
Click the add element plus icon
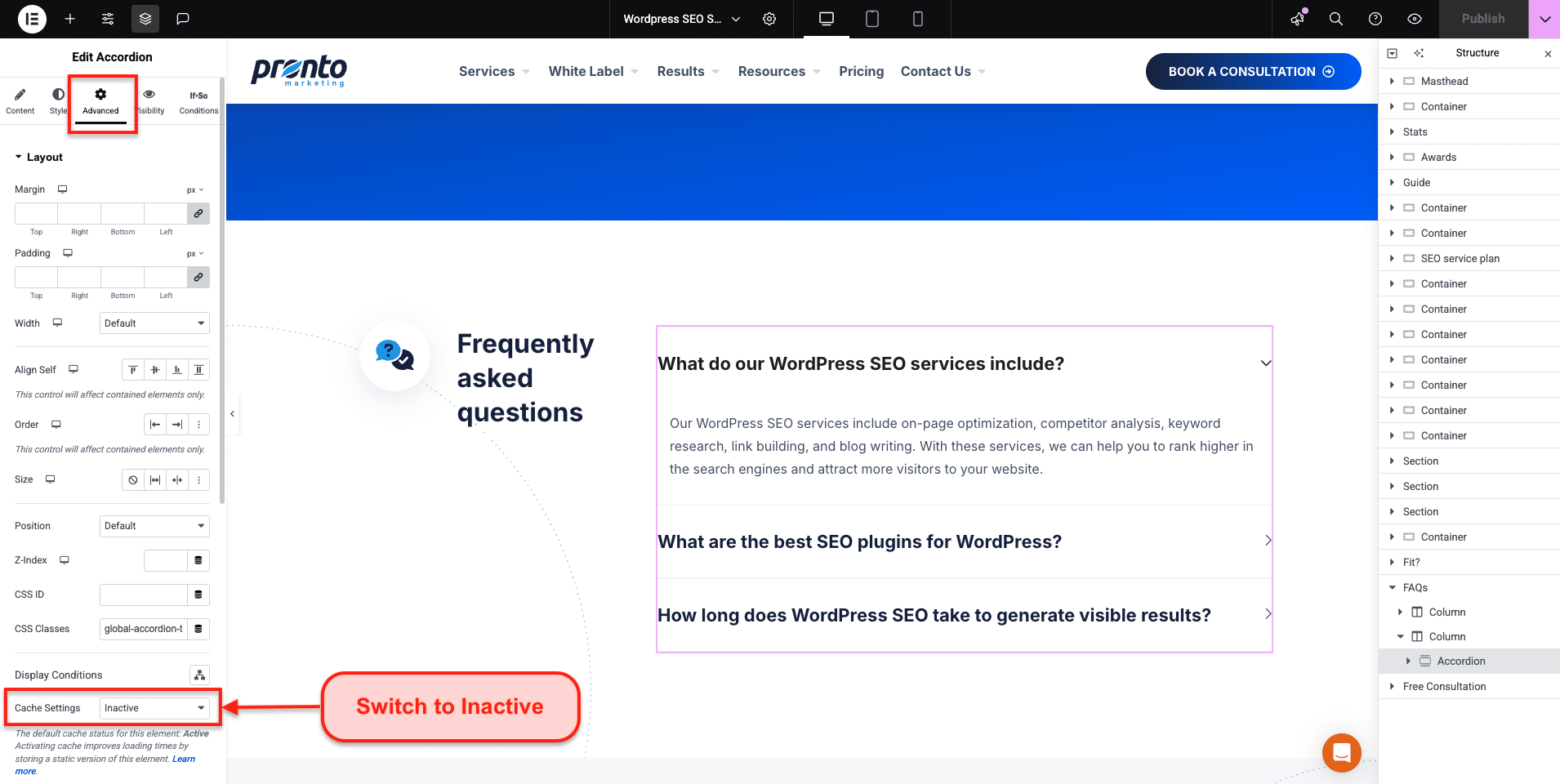[70, 19]
